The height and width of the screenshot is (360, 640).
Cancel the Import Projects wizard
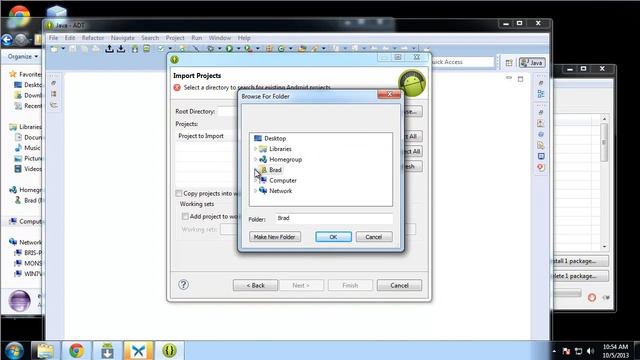(x=399, y=285)
